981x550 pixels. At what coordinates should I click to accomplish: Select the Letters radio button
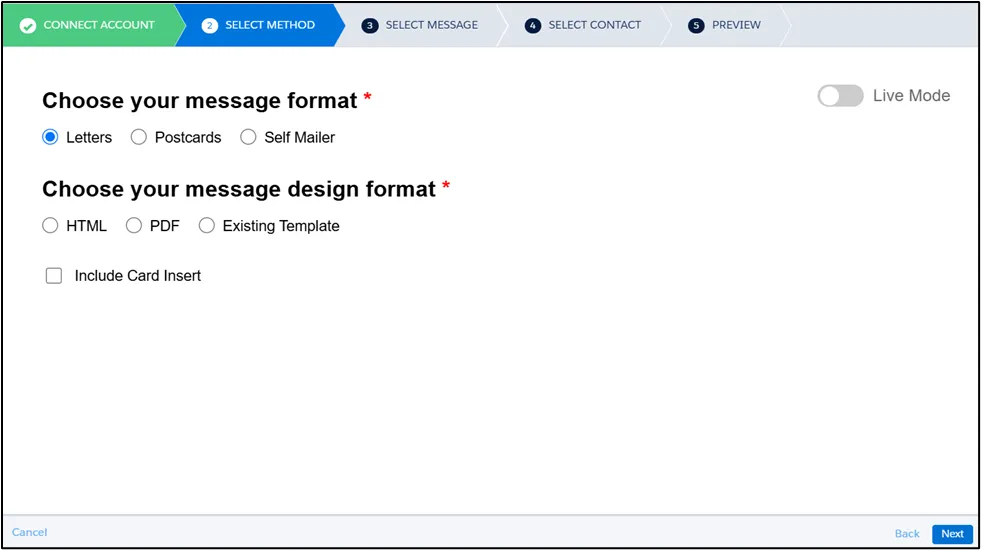click(x=50, y=137)
